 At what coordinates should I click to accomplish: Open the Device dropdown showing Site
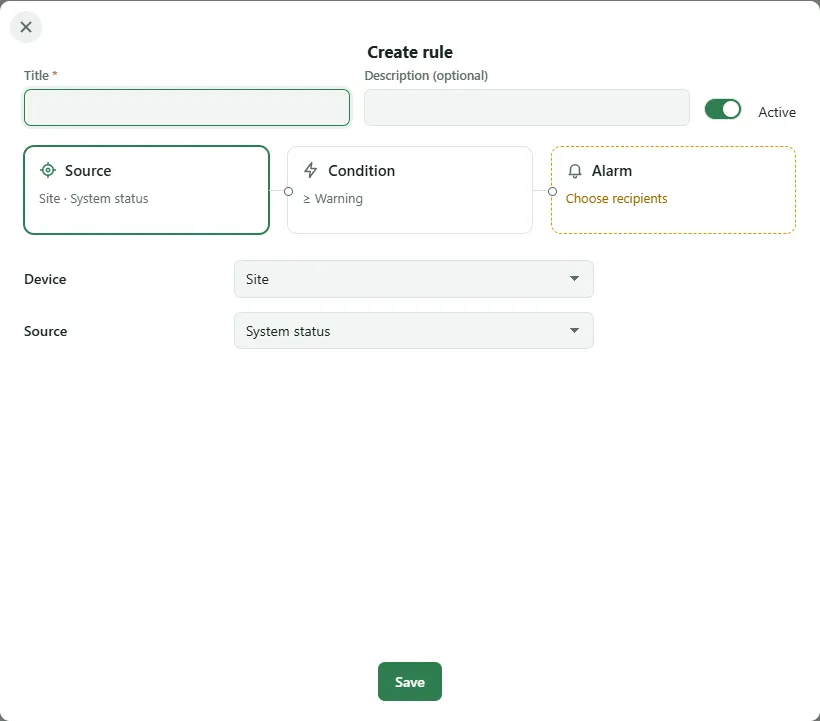(414, 279)
